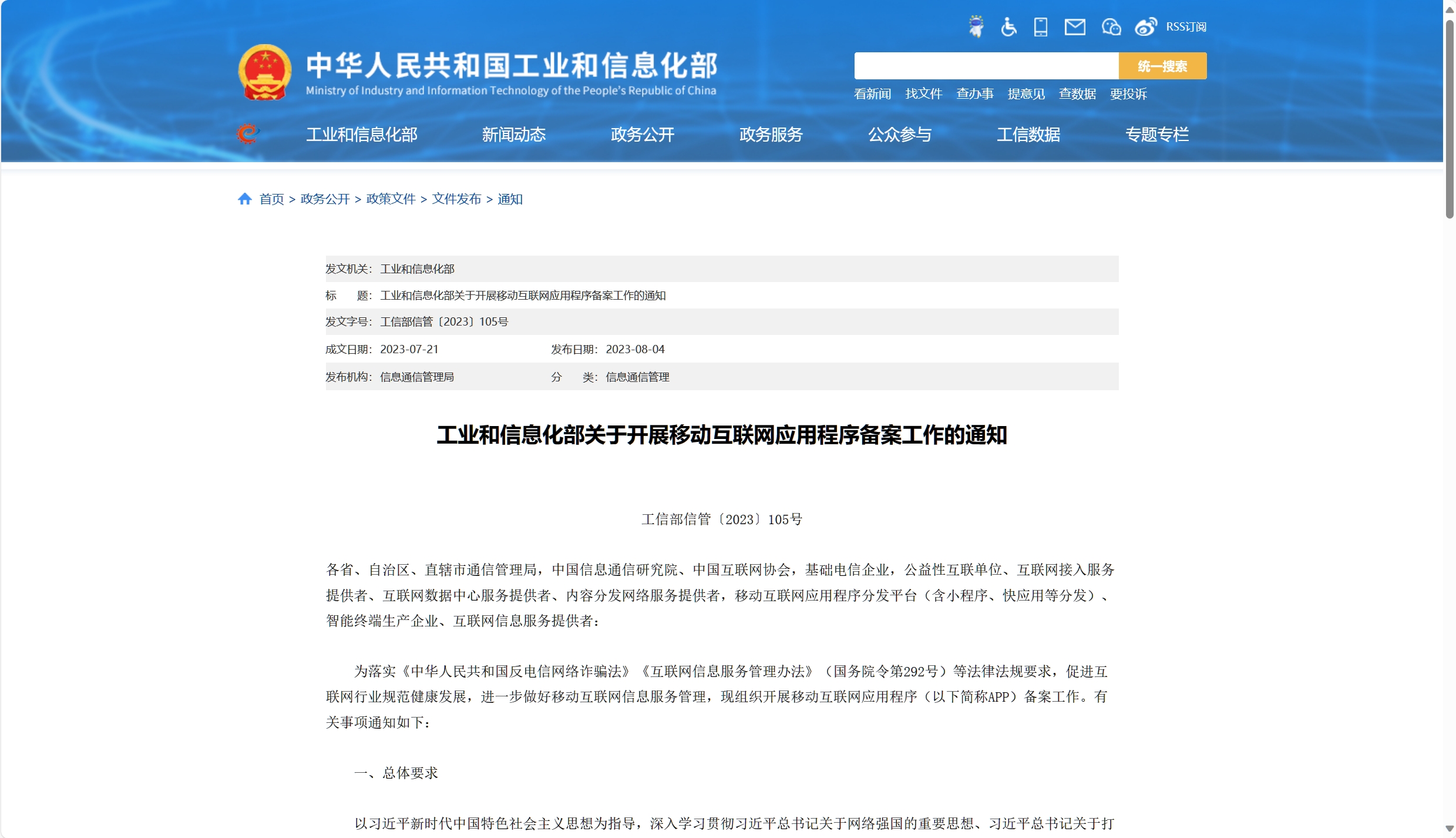The width and height of the screenshot is (1456, 838).
Task: Select the 要投诉 quick service link
Action: click(1128, 94)
